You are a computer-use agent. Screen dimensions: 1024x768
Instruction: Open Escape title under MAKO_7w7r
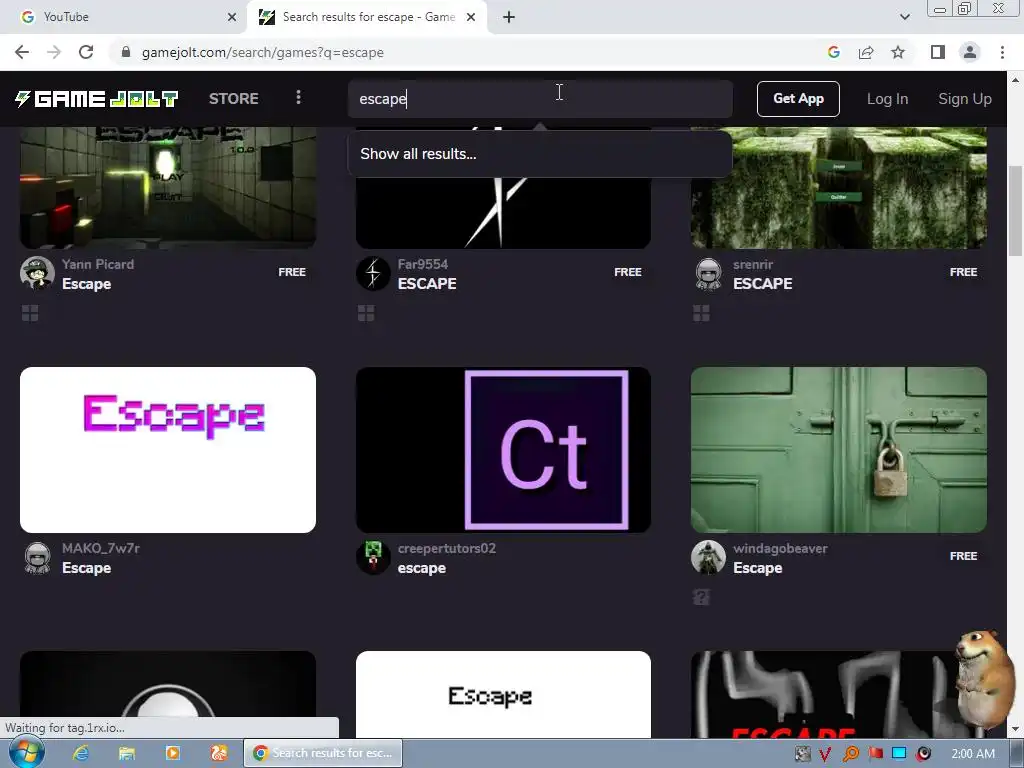(x=86, y=568)
